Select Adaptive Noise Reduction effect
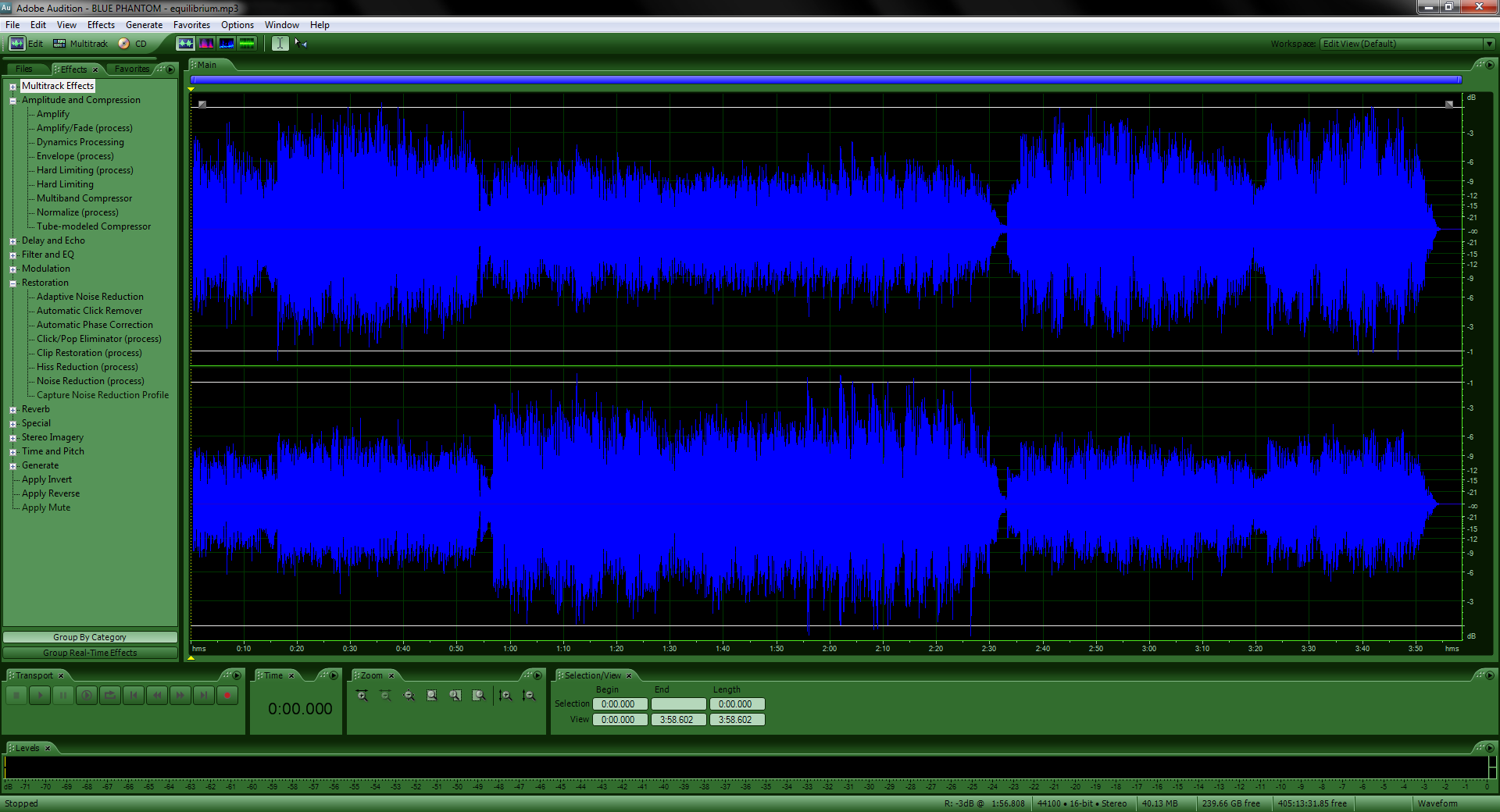Viewport: 1500px width, 812px height. point(90,297)
